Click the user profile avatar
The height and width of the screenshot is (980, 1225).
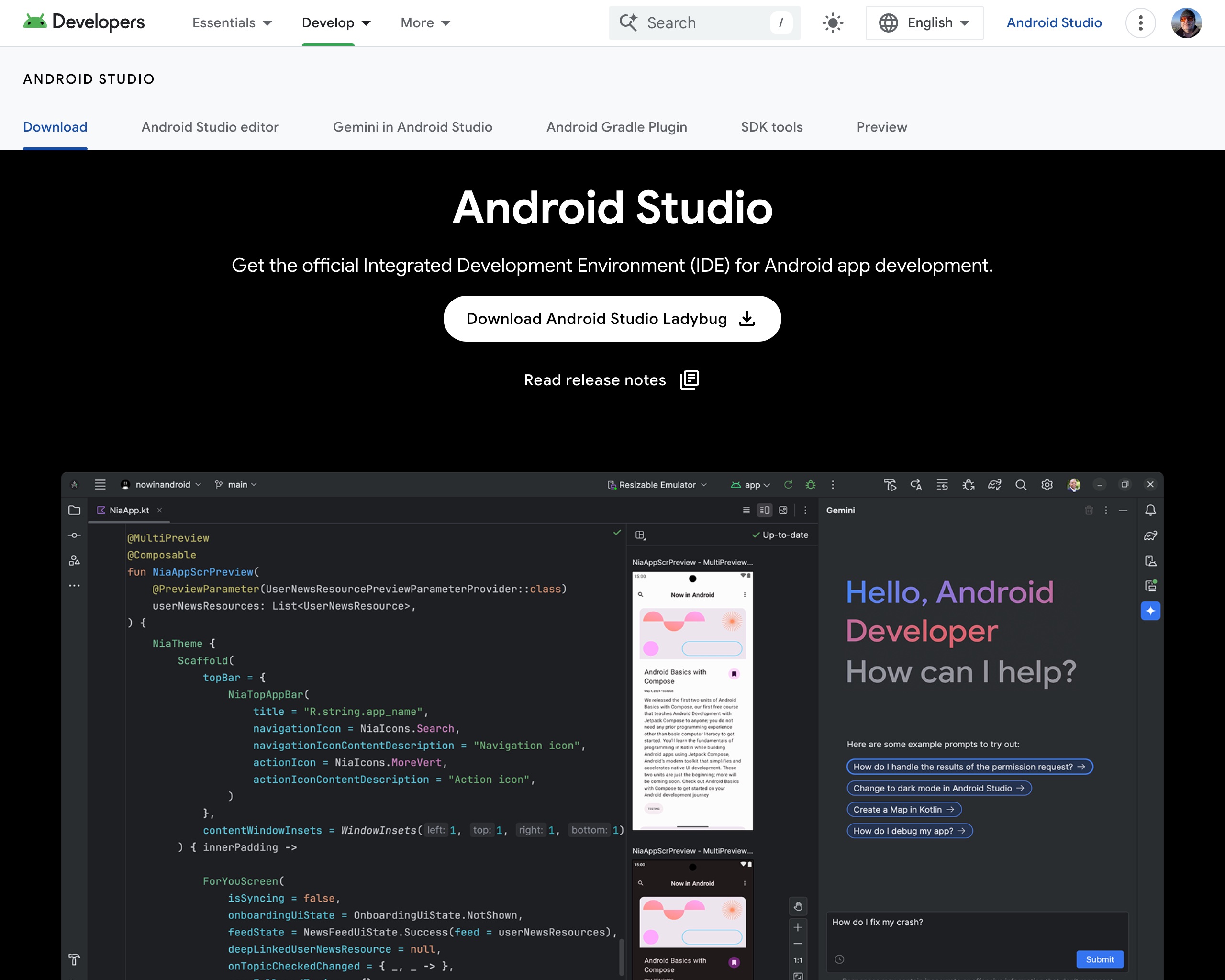[1186, 22]
